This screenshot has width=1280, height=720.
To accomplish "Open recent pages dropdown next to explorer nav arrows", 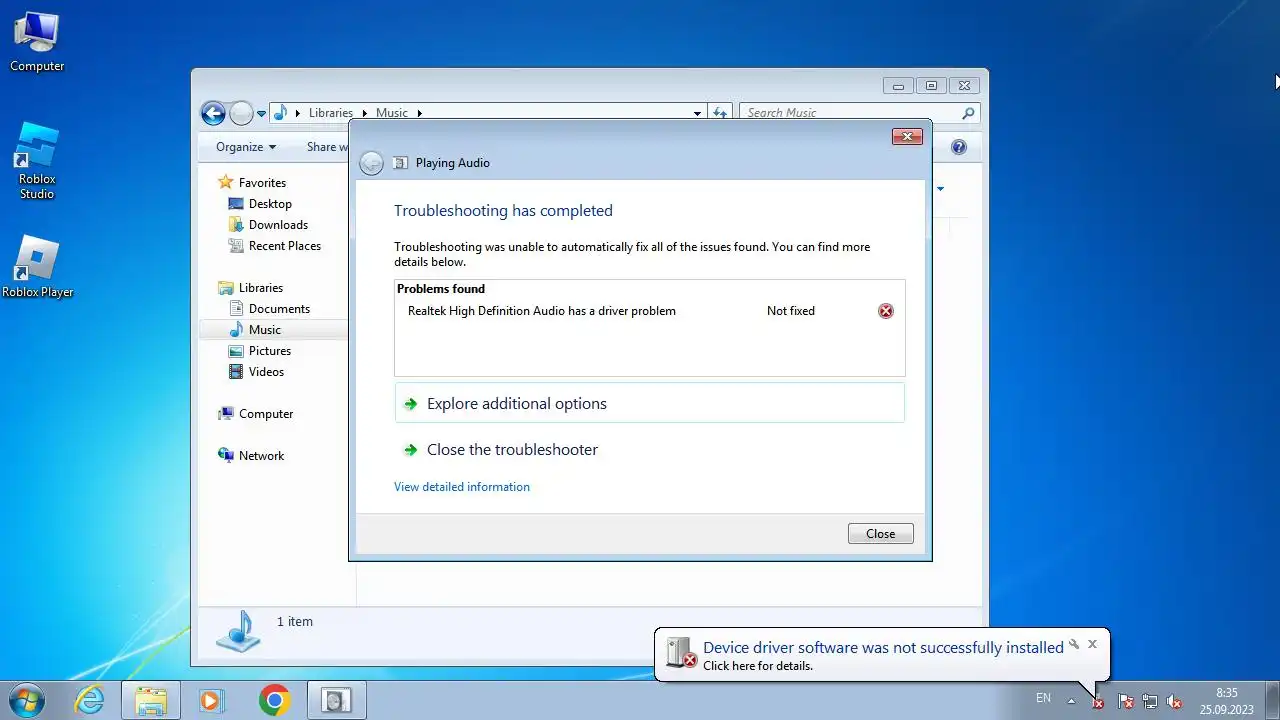I will pyautogui.click(x=261, y=114).
